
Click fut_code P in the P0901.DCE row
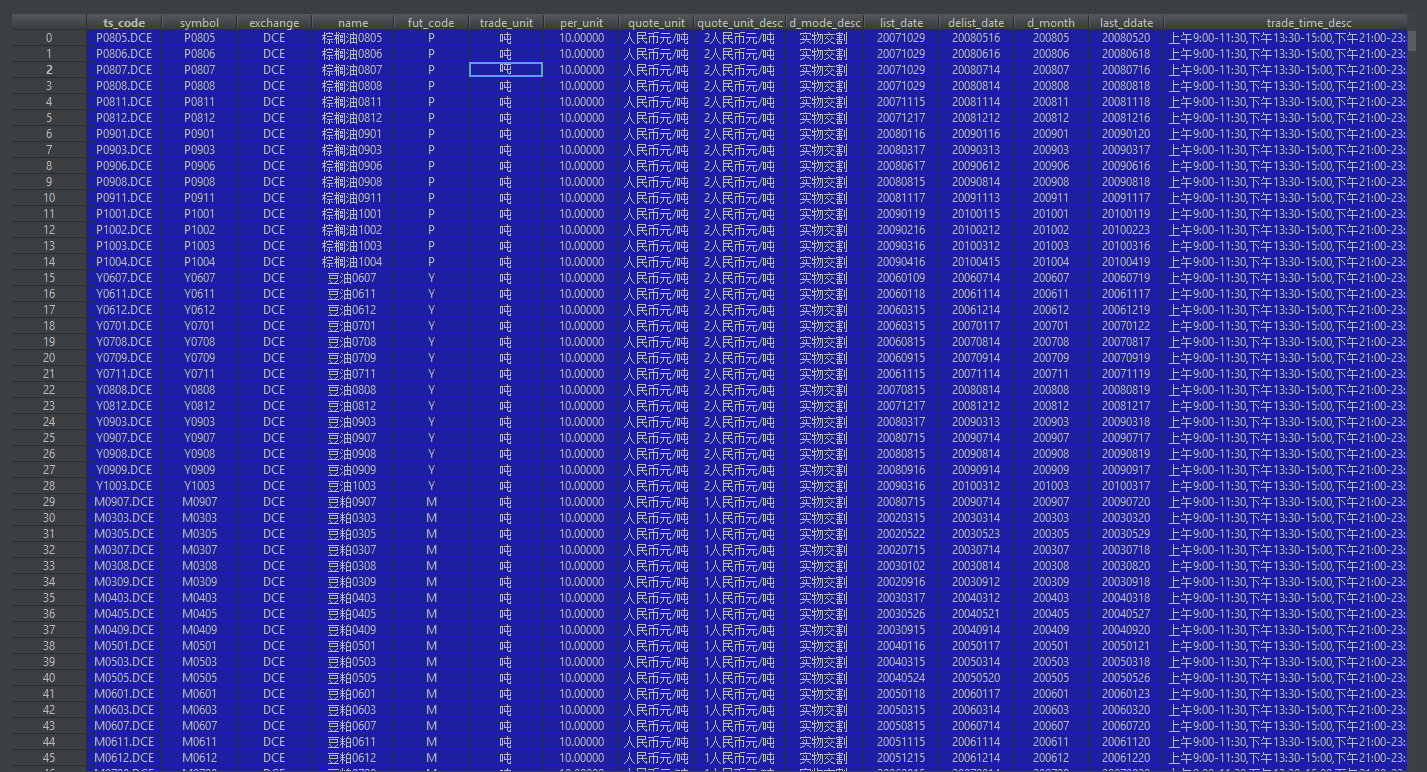431,134
